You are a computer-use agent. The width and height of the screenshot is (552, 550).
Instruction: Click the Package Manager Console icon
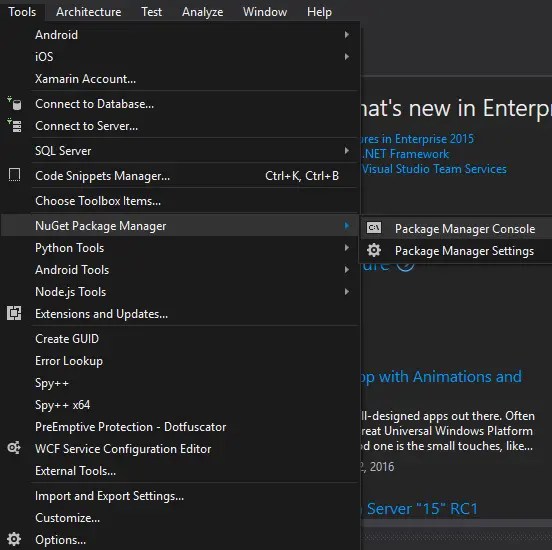coord(374,228)
